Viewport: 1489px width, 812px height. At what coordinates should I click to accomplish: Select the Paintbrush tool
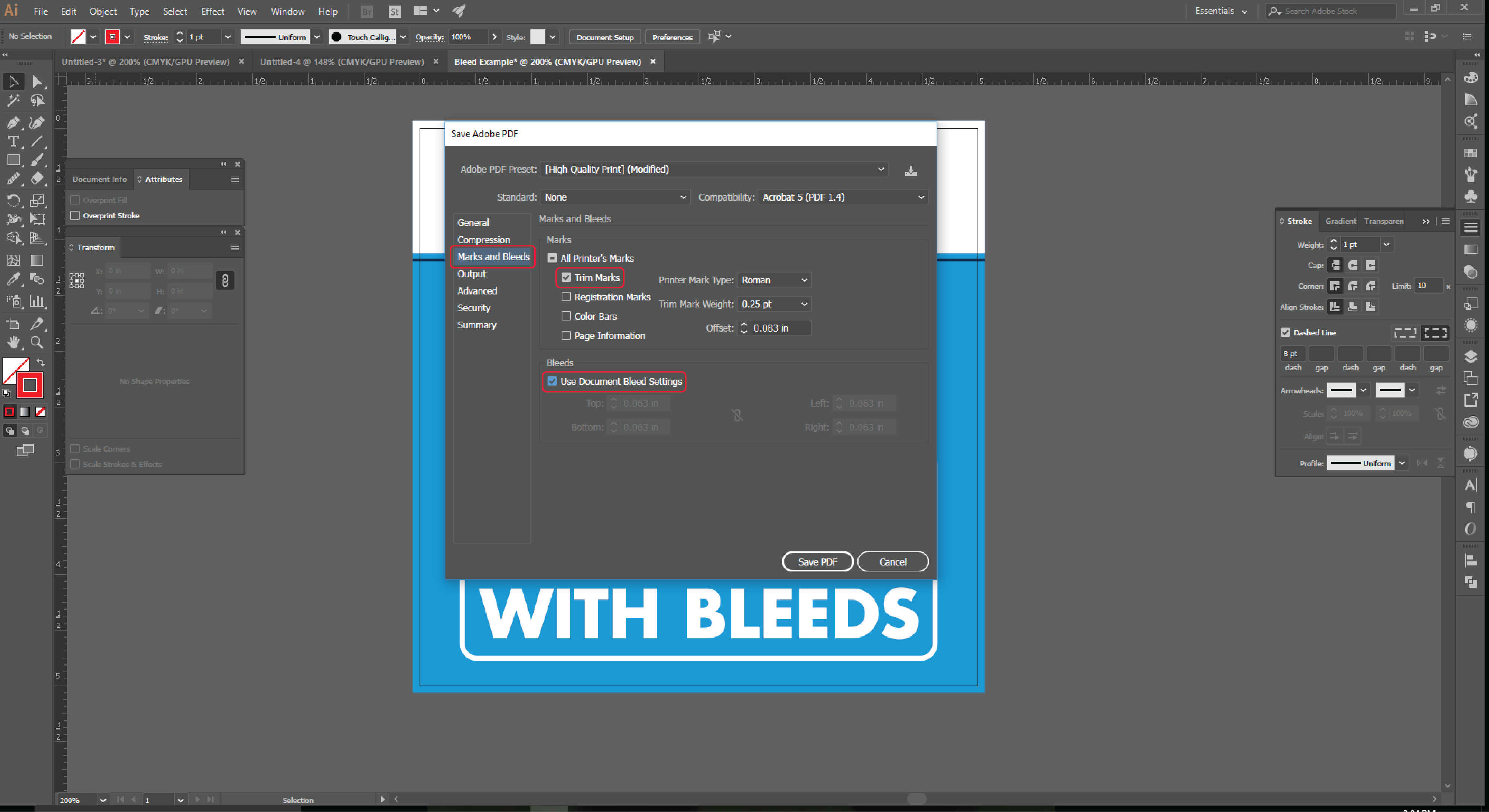point(38,160)
